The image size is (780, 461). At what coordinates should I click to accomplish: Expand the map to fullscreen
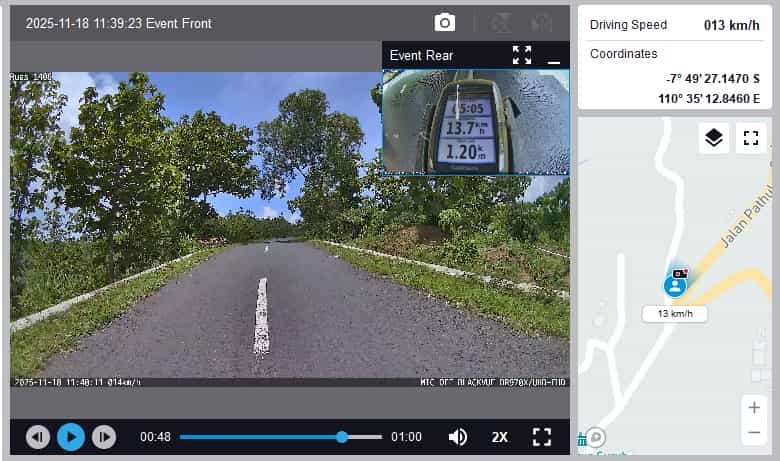pyautogui.click(x=750, y=138)
